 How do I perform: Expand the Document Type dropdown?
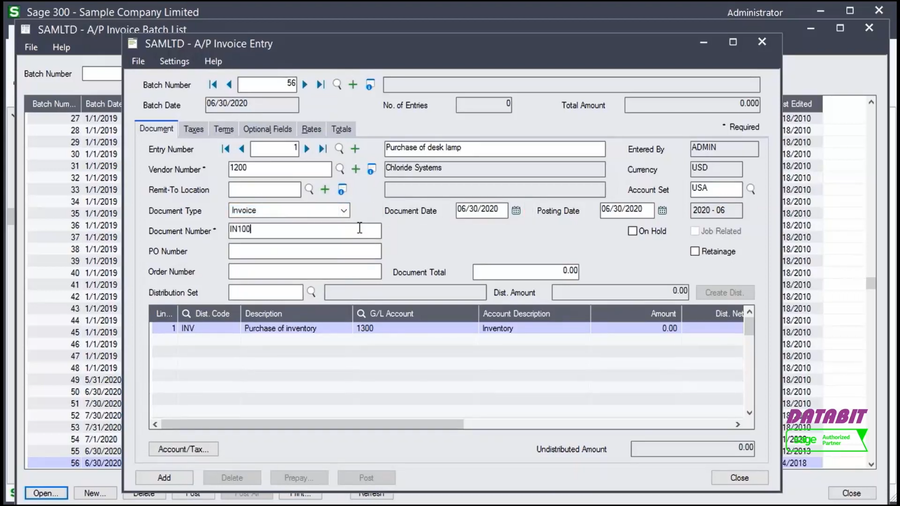coord(343,211)
